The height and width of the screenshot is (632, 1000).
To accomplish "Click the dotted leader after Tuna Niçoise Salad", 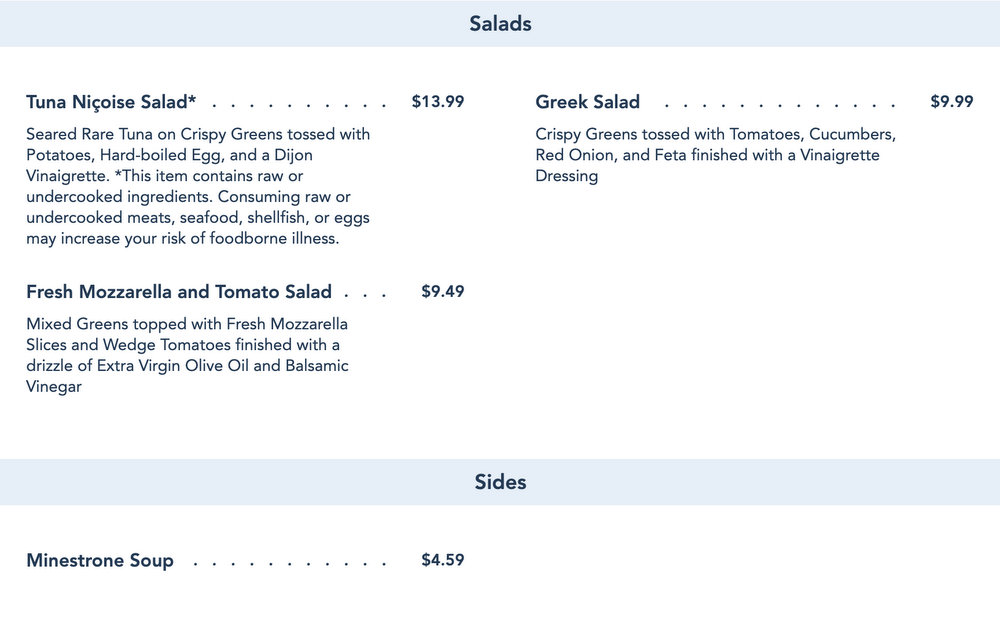I will point(300,104).
